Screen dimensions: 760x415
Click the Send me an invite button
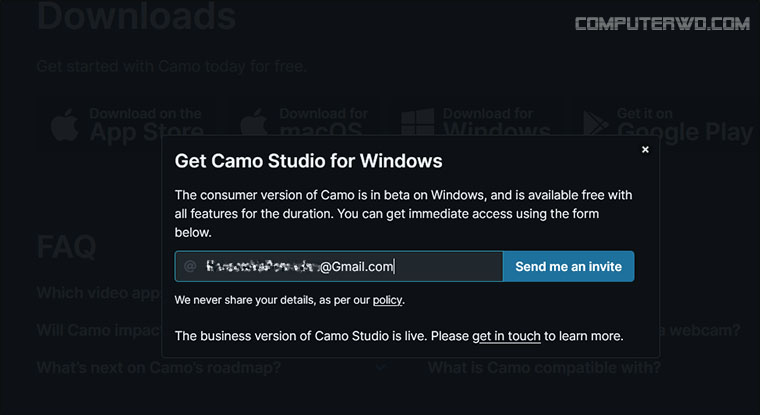coord(569,266)
